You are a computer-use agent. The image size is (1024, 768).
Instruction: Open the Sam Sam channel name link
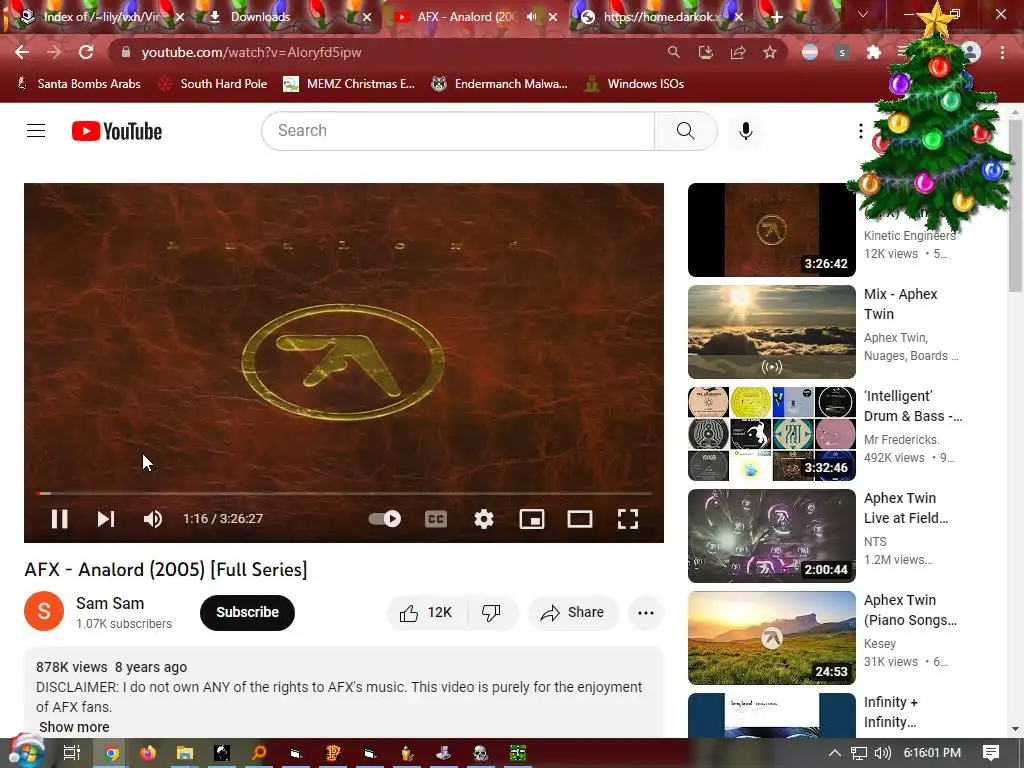[x=110, y=603]
